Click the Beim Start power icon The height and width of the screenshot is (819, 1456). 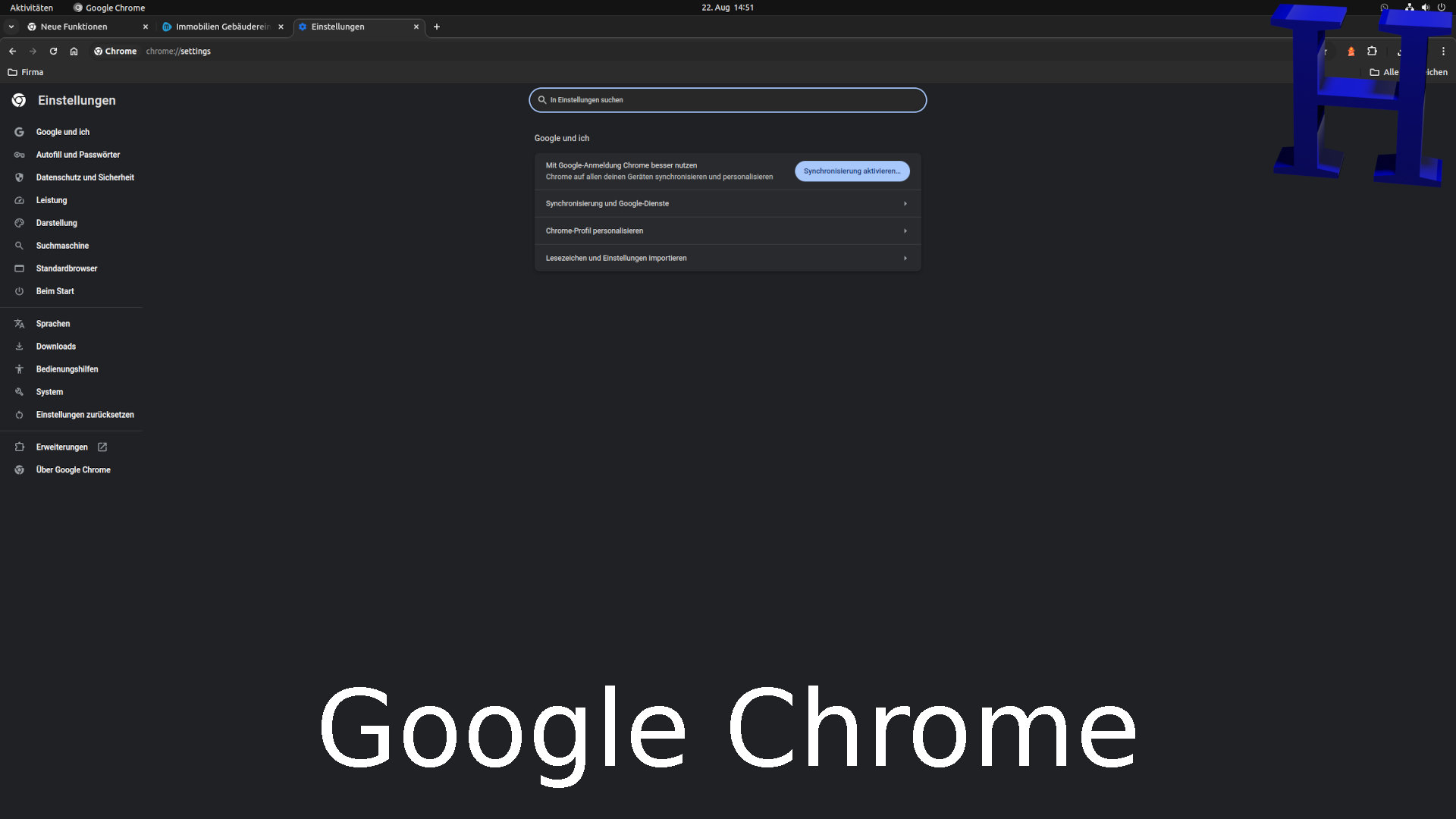[x=19, y=291]
